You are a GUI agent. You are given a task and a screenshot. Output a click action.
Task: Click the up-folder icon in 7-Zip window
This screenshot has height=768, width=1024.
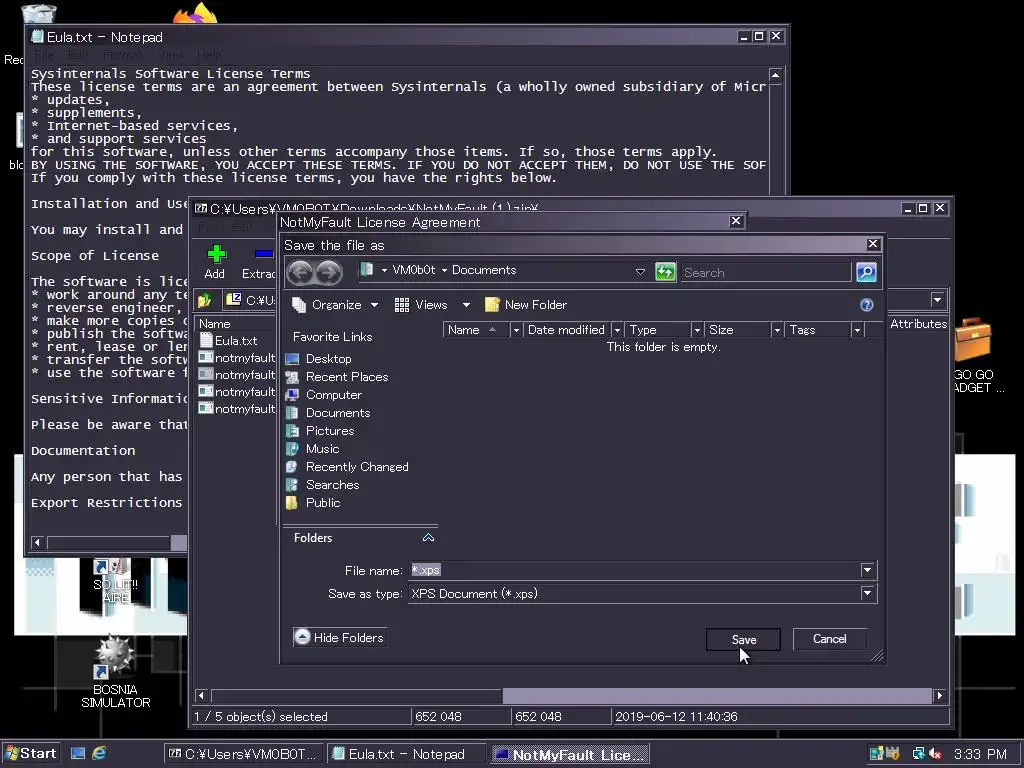204,300
